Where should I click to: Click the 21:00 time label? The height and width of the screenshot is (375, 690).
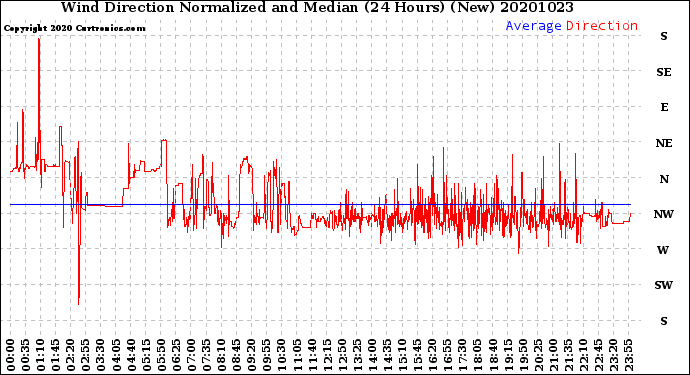coord(553,355)
